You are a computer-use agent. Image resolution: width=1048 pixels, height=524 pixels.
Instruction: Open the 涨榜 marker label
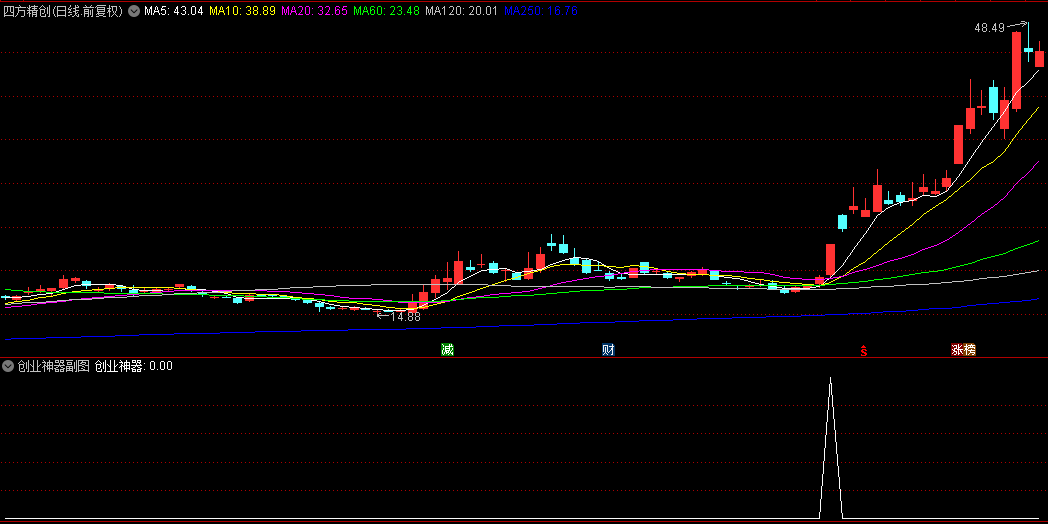pos(964,350)
